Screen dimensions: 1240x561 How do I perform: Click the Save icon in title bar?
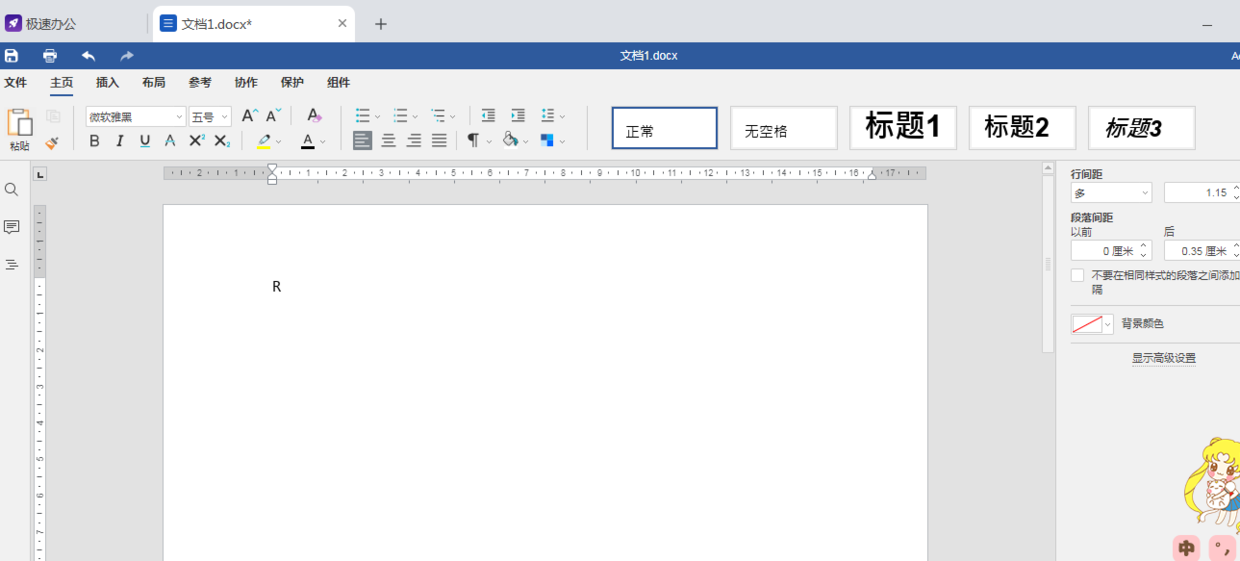click(x=12, y=56)
